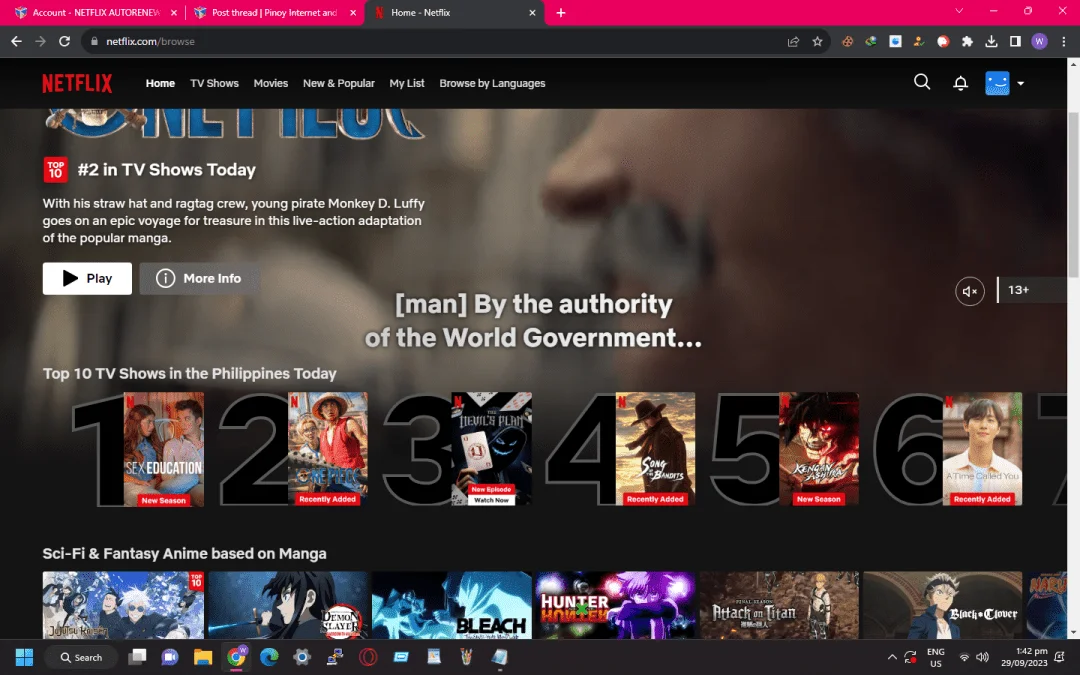Close the Home - Netflix tab

(x=532, y=12)
